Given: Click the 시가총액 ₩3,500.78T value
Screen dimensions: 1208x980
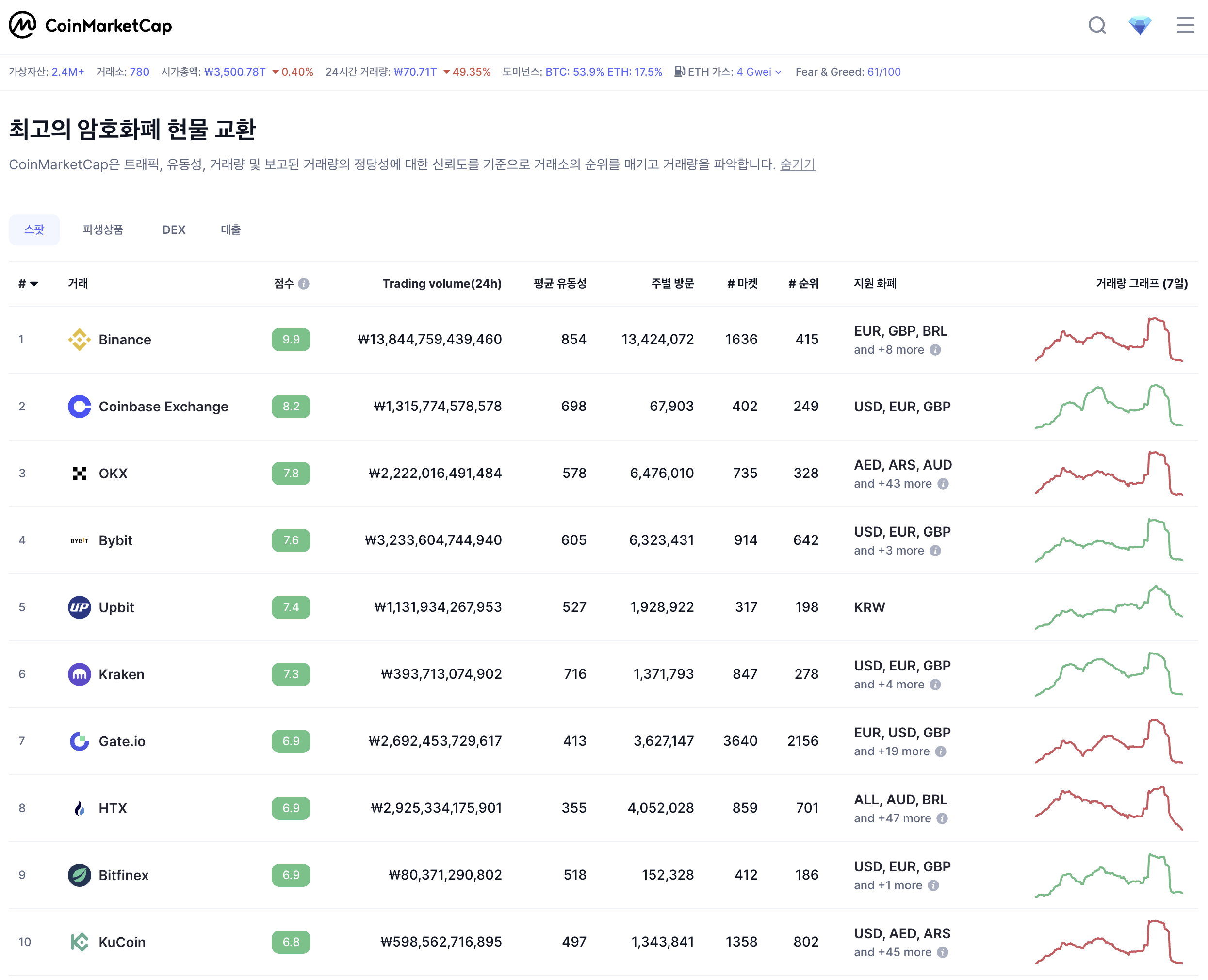Looking at the screenshot, I should [235, 72].
